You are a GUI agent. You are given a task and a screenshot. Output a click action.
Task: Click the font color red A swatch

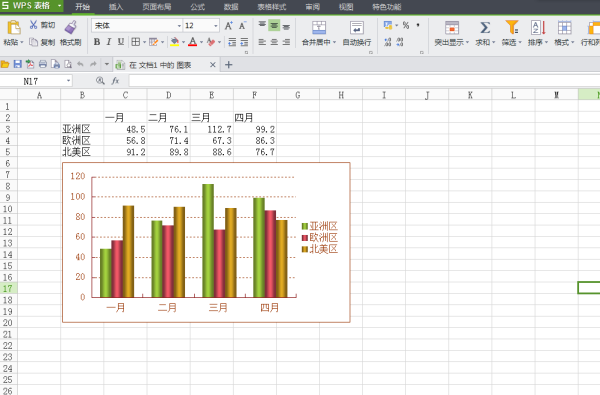point(192,42)
